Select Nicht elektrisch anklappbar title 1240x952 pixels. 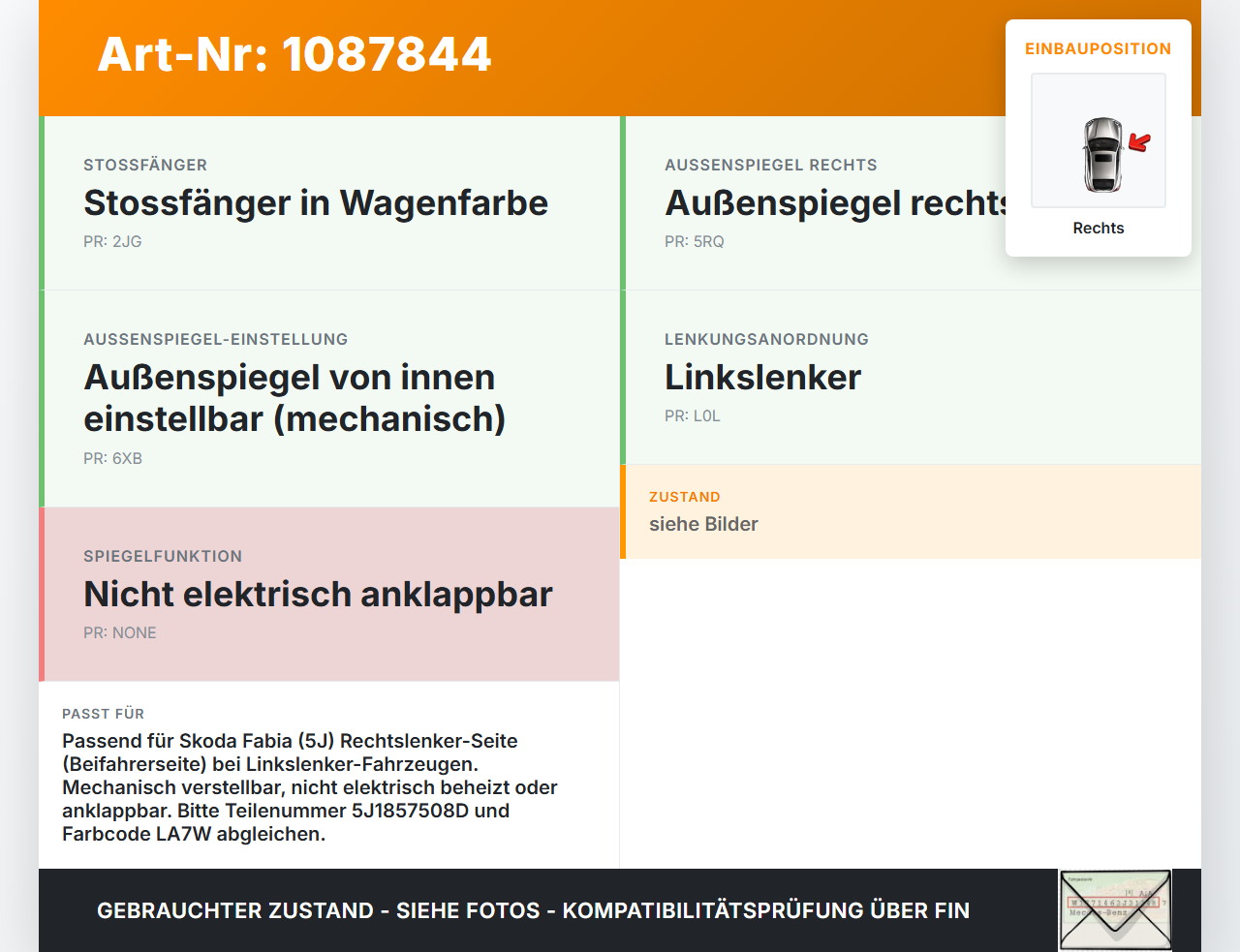318,595
